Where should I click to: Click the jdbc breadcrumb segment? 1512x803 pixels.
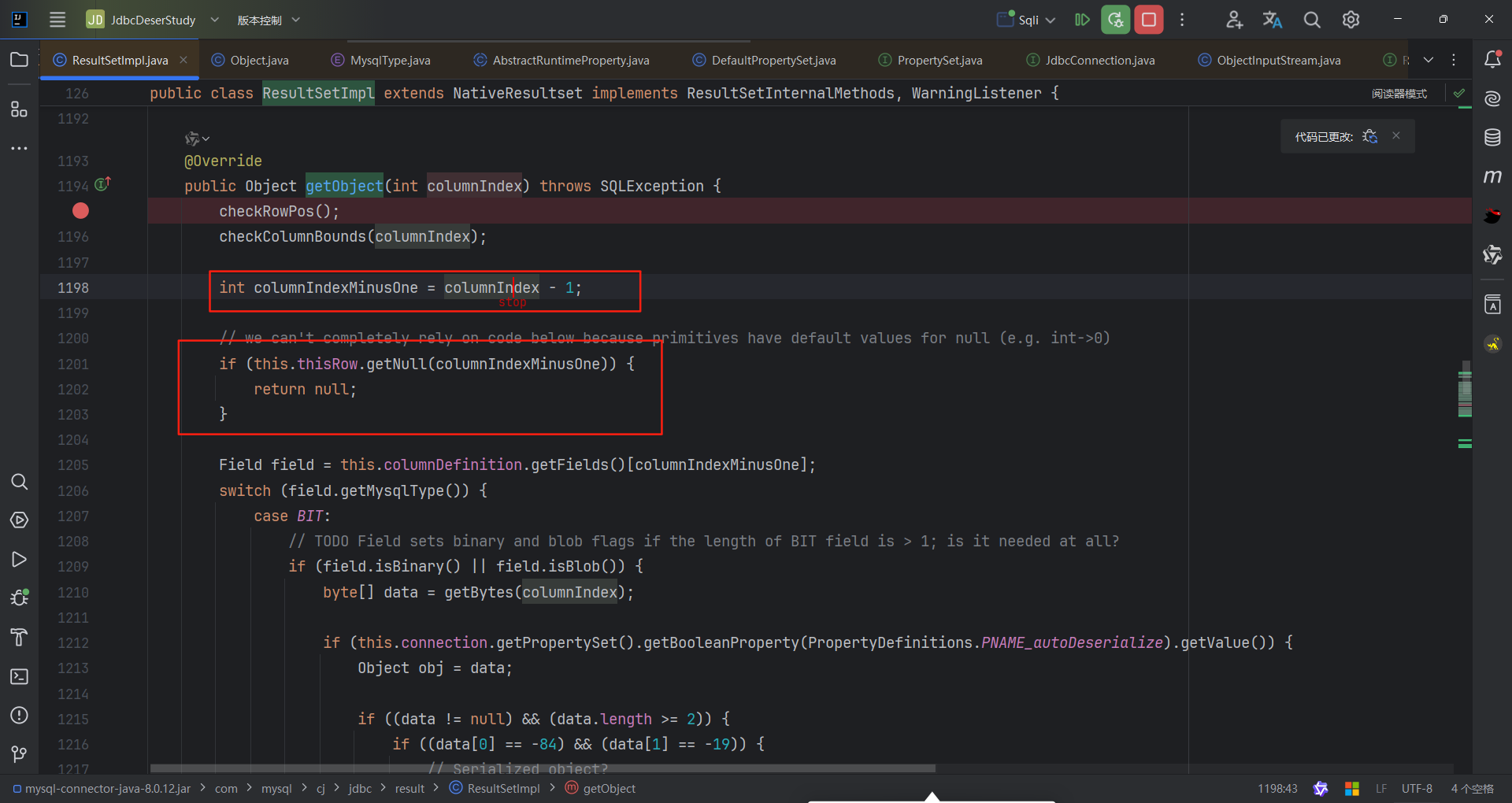(360, 789)
